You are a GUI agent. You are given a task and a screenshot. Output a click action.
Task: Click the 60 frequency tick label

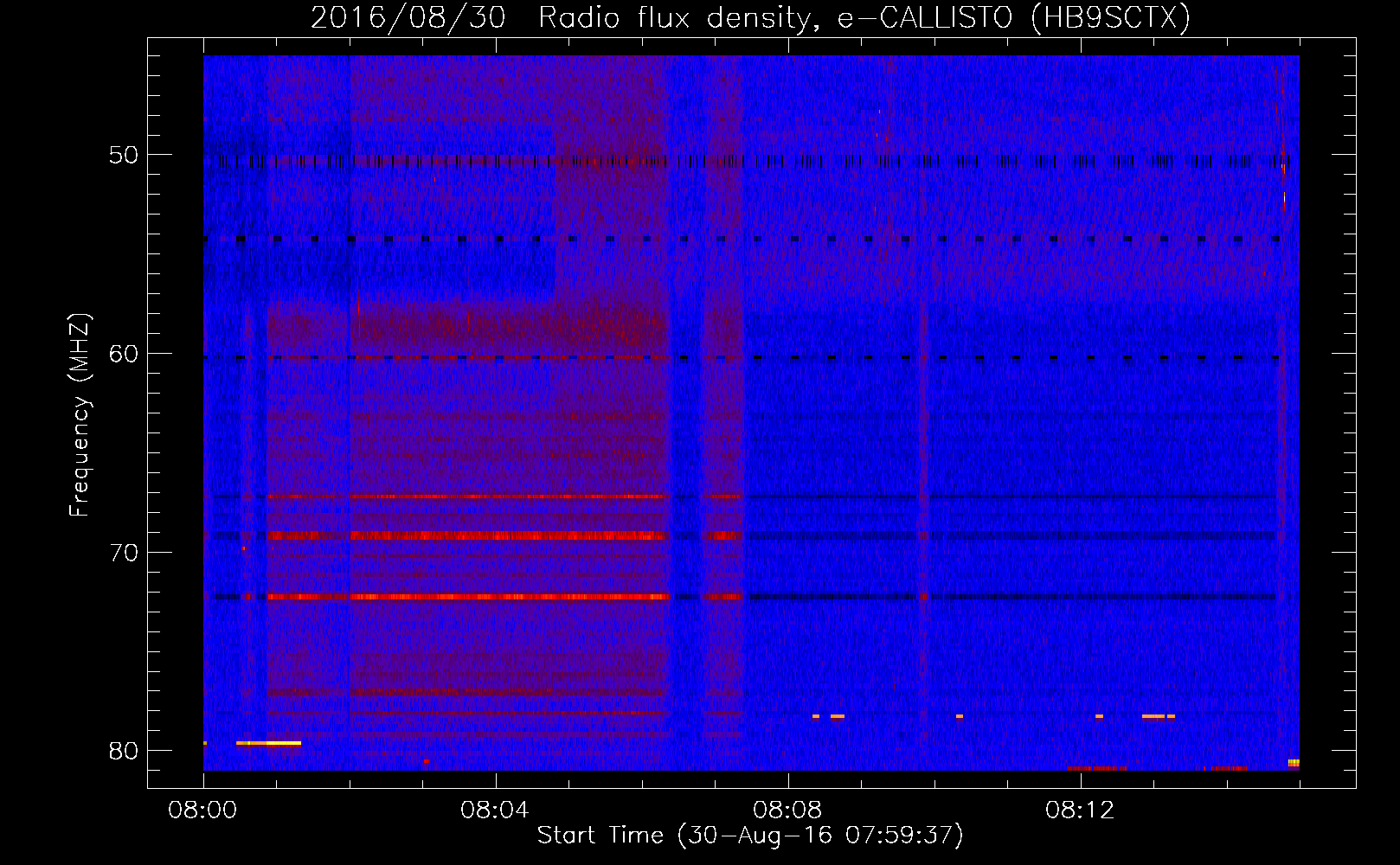click(x=124, y=353)
